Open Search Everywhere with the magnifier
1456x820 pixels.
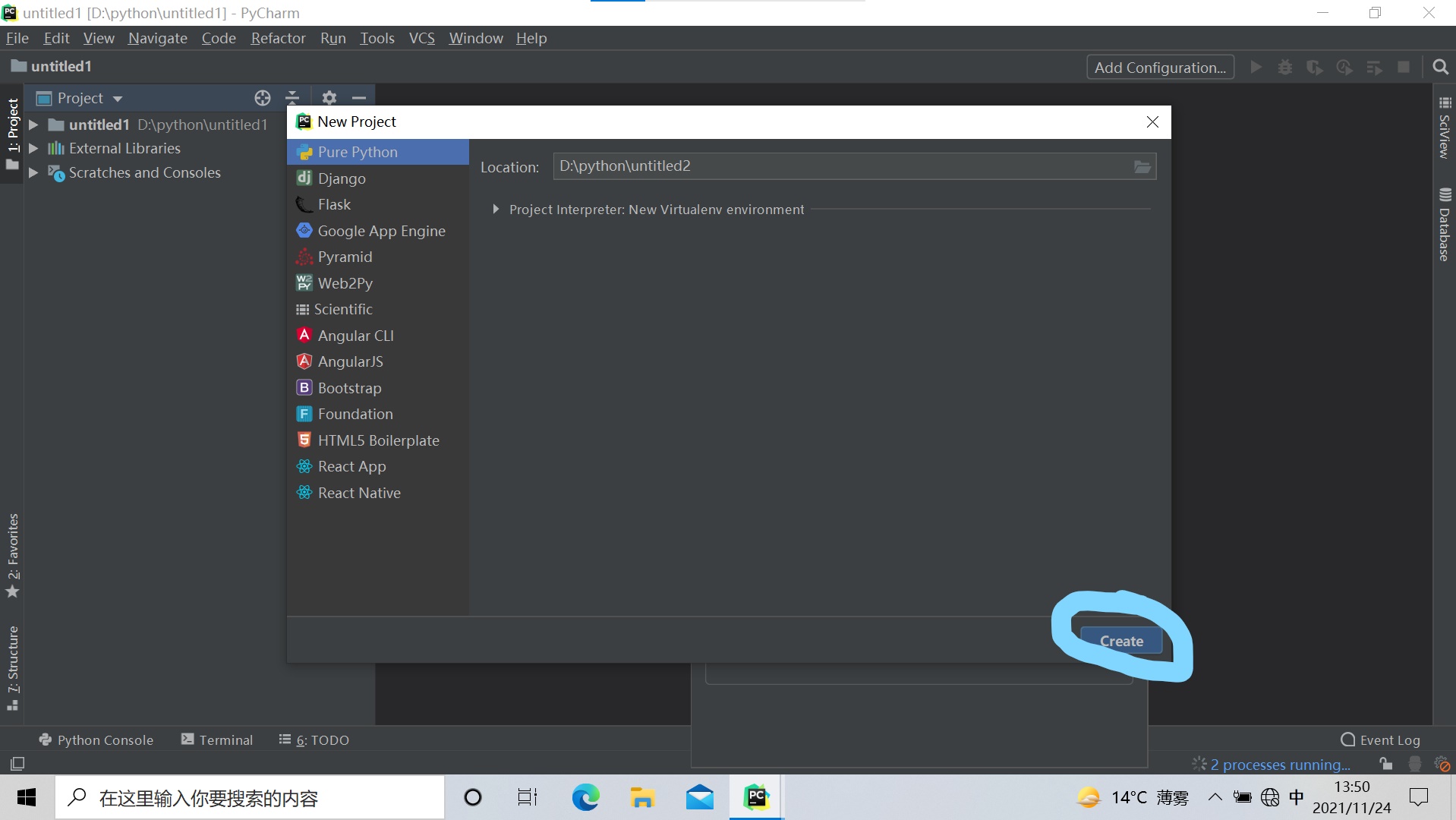click(x=1441, y=67)
